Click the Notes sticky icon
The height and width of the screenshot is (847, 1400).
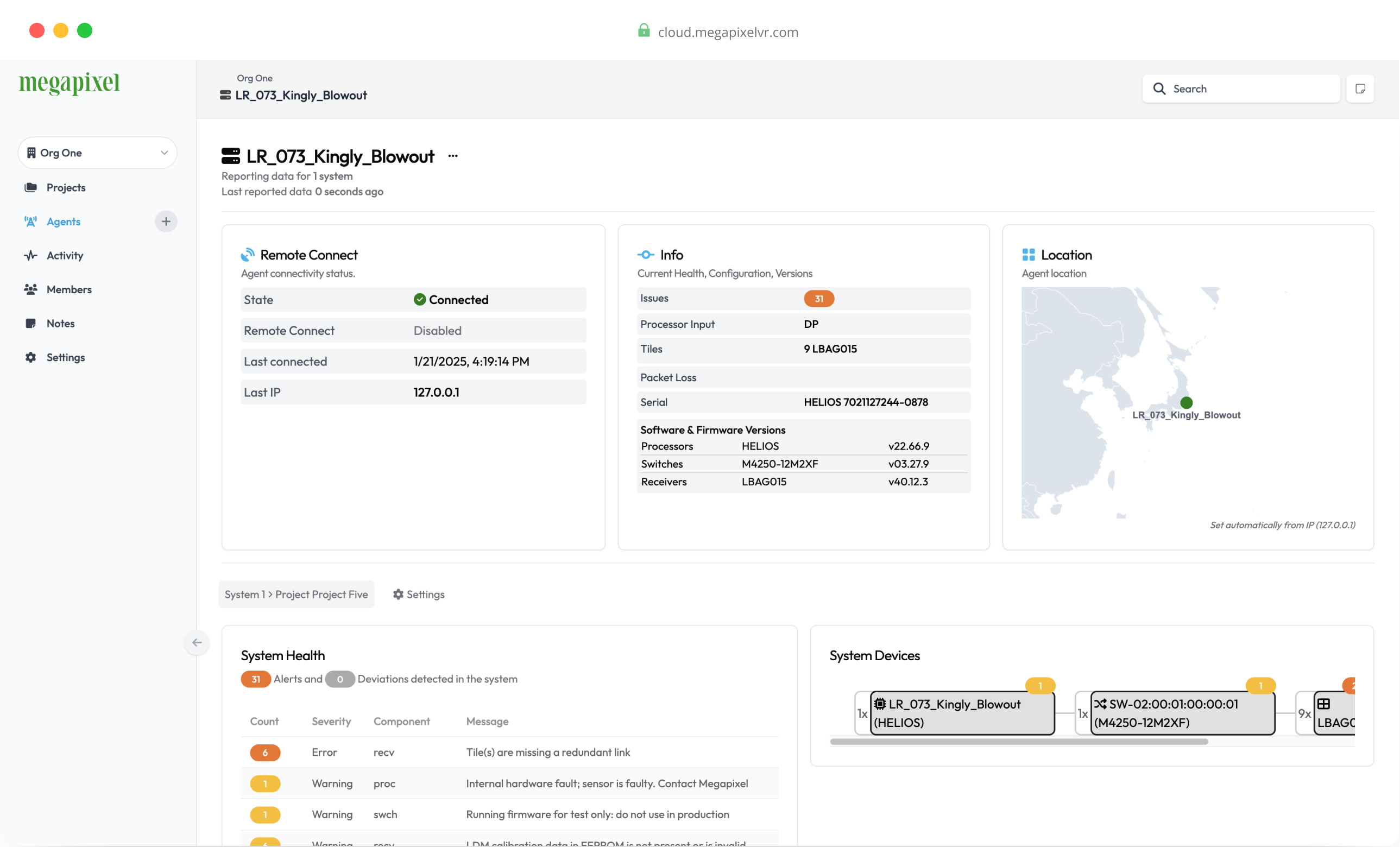(30, 324)
